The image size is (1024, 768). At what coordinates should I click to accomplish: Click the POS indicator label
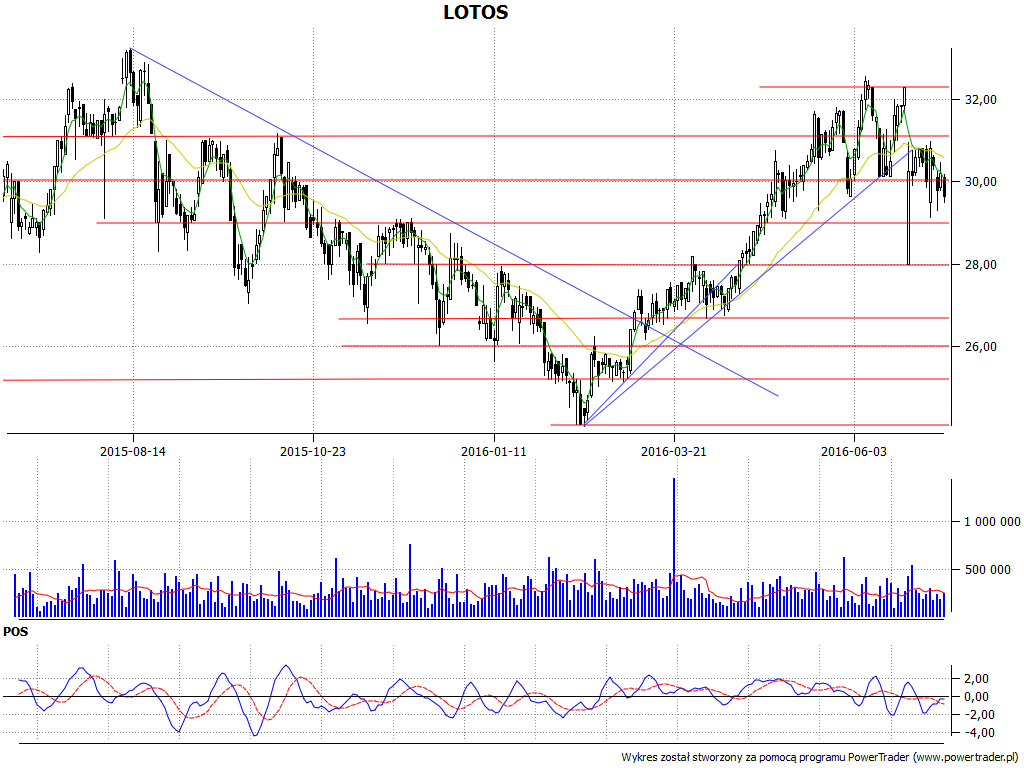(x=16, y=632)
